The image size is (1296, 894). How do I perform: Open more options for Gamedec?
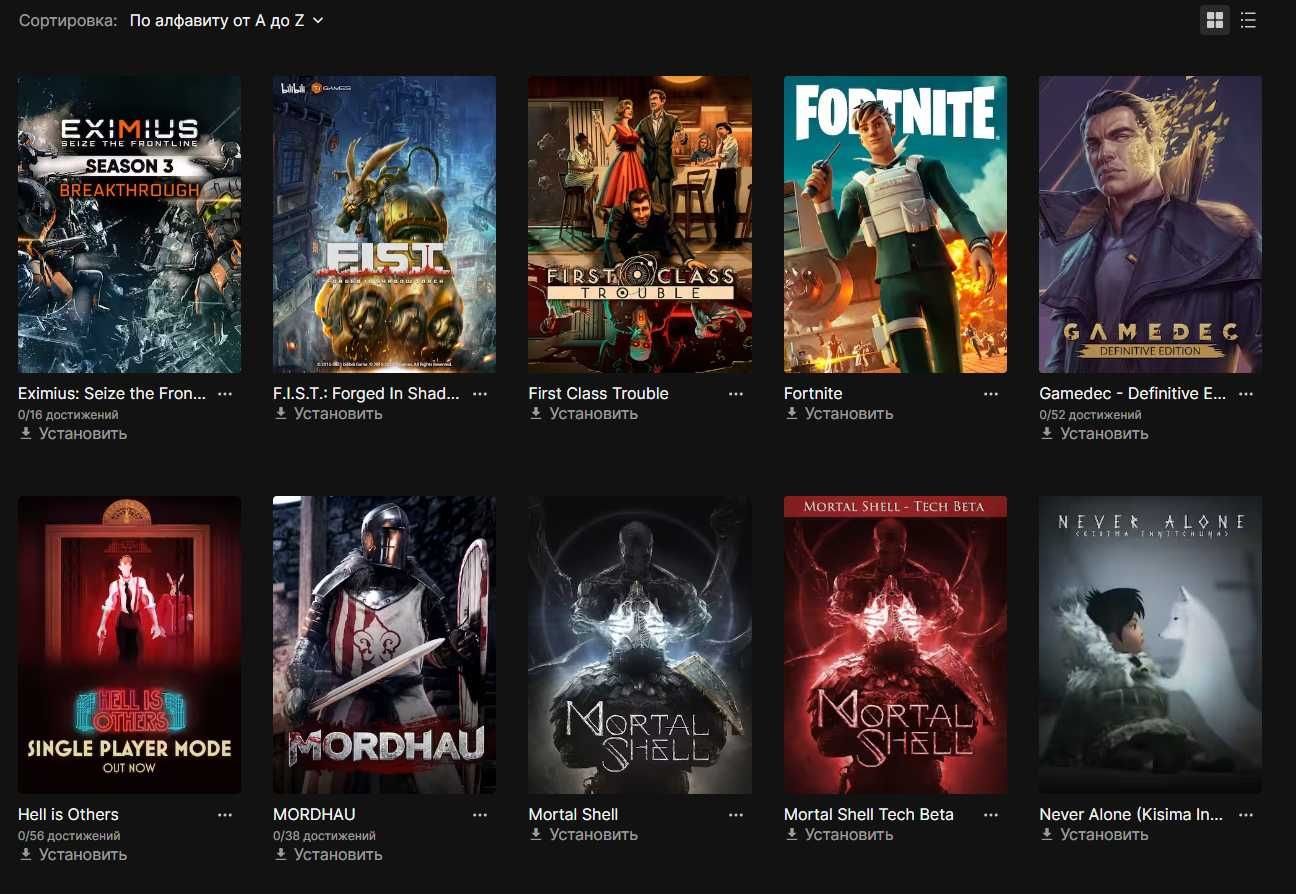(1246, 394)
